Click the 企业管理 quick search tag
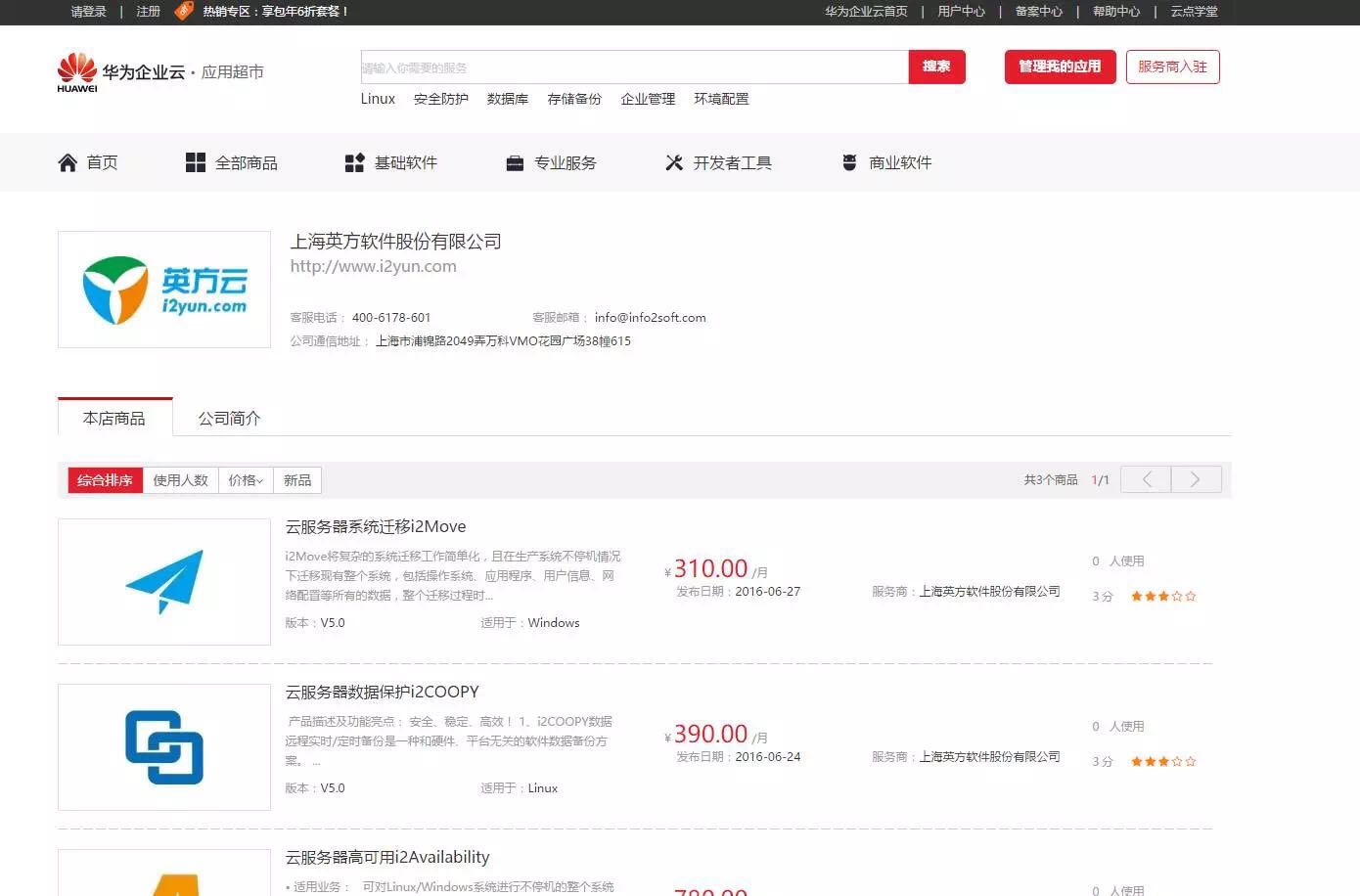The width and height of the screenshot is (1360, 896). (648, 99)
